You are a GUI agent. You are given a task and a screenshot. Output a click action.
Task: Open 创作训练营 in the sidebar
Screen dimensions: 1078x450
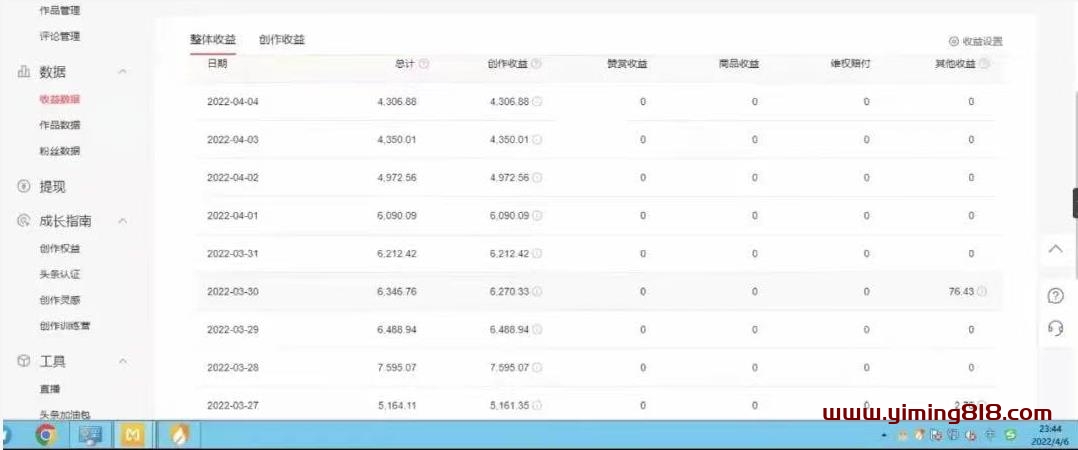(x=65, y=326)
